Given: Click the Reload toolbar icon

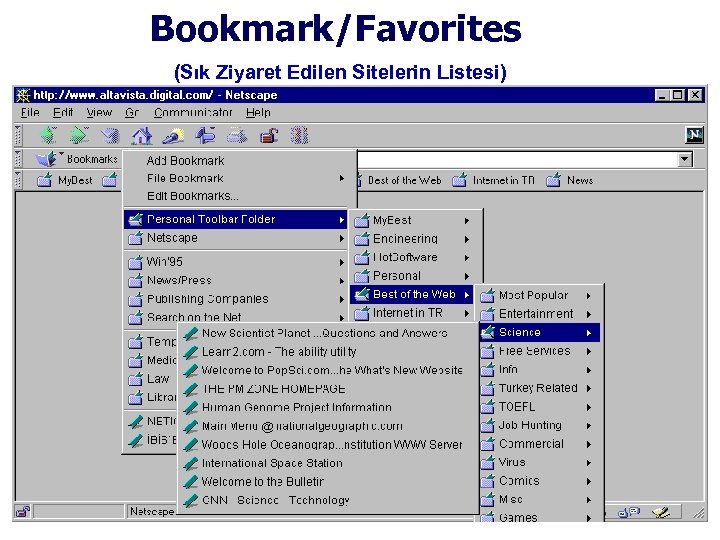Looking at the screenshot, I should 111,135.
